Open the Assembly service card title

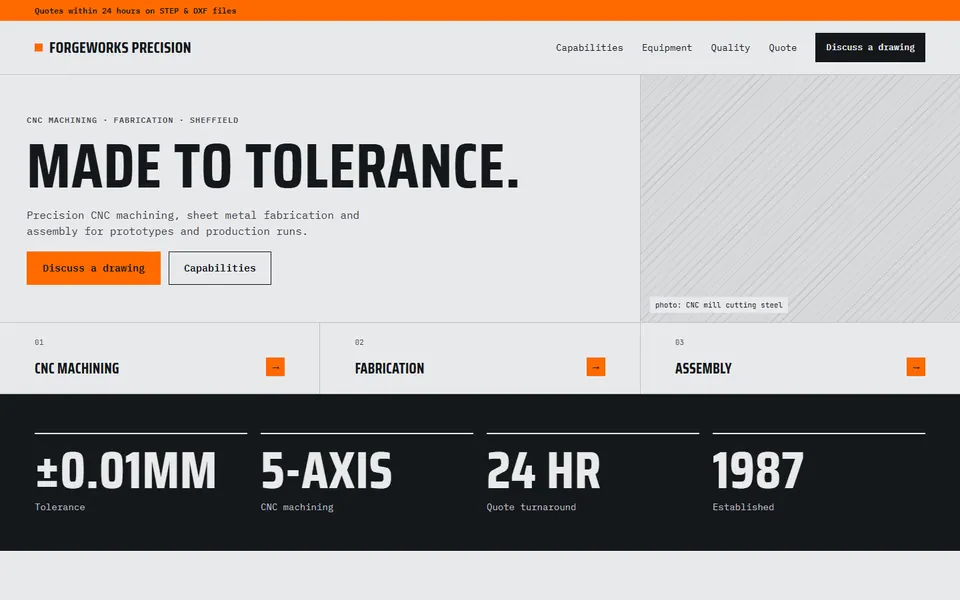[703, 368]
